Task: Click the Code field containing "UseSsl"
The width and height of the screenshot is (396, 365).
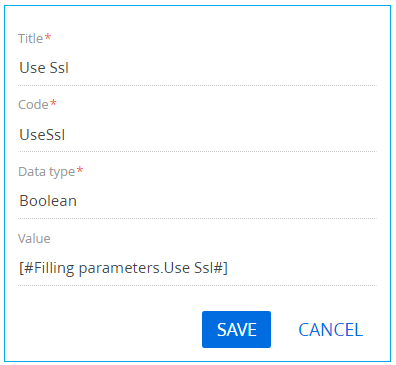Action: (197, 135)
